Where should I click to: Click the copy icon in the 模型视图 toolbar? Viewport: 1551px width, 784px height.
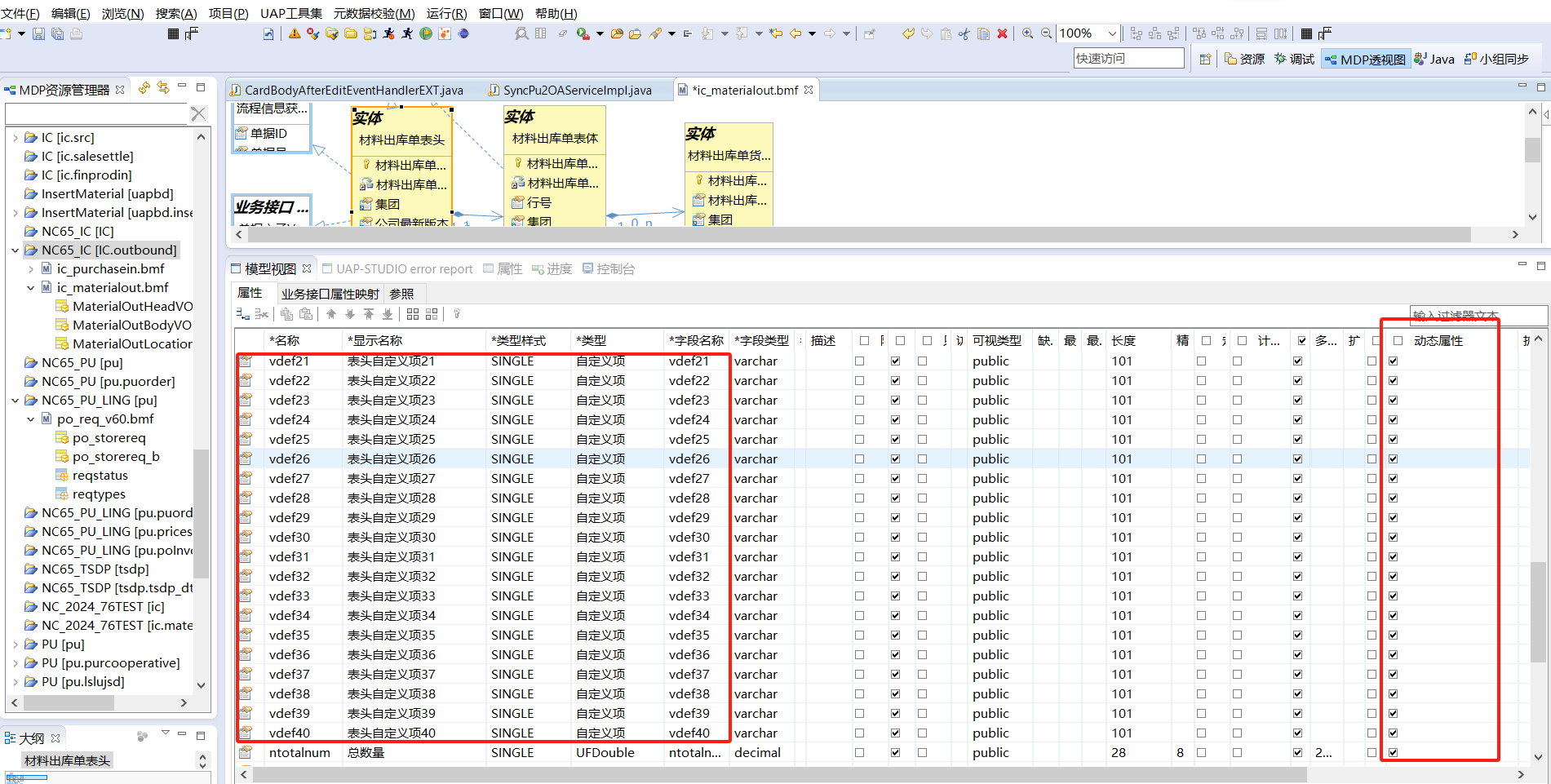click(287, 314)
